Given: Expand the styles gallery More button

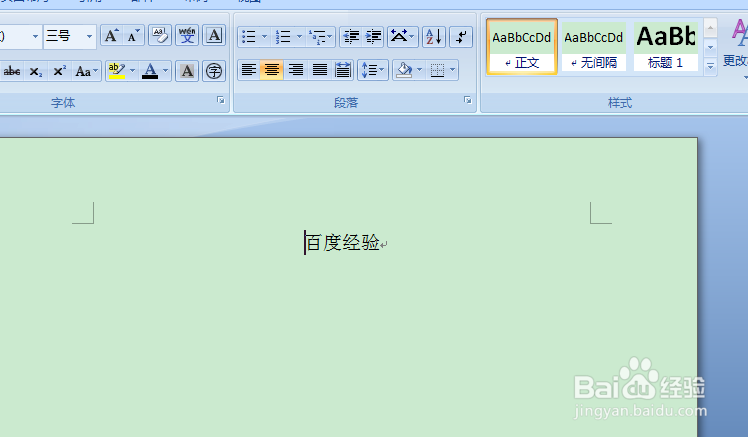Looking at the screenshot, I should pos(710,66).
